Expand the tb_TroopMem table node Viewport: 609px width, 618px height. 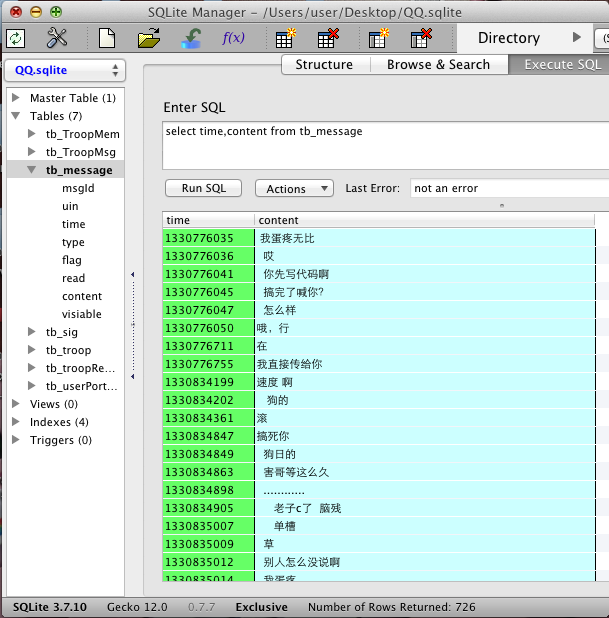32,134
